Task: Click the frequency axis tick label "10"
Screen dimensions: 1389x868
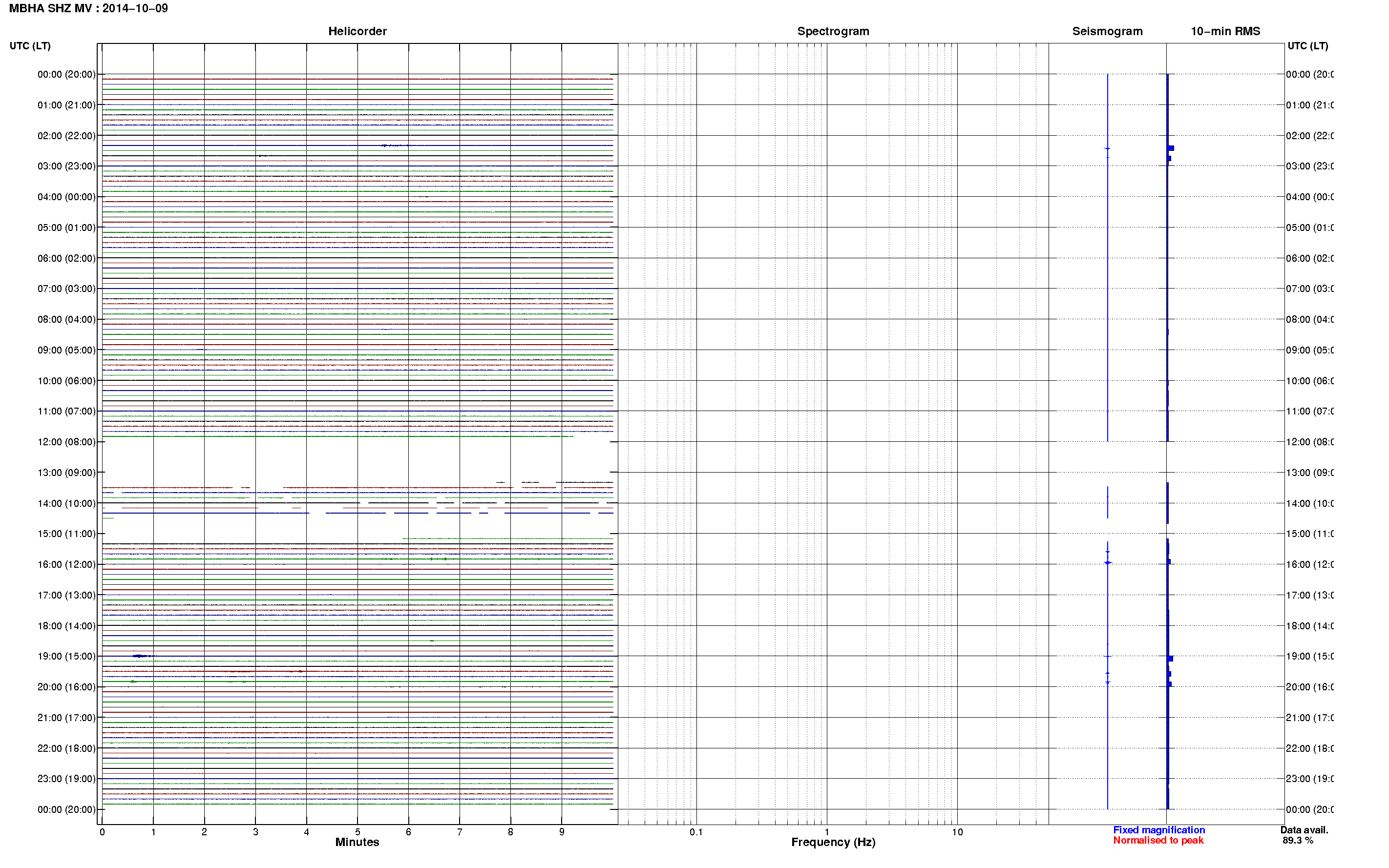Action: coord(957,832)
